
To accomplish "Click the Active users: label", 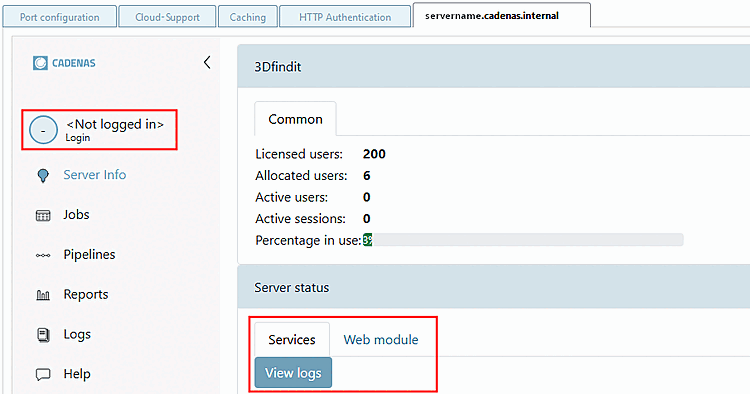I will click(x=292, y=197).
